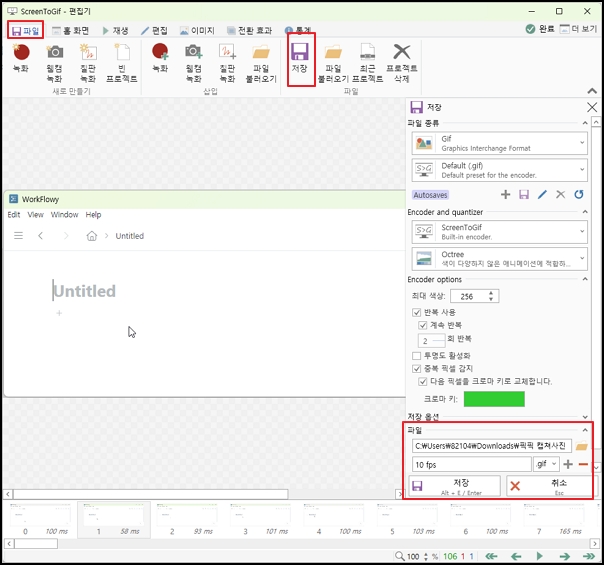Insert board recording in 삽입 group
Viewport: 604px width, 565px height.
(x=227, y=63)
